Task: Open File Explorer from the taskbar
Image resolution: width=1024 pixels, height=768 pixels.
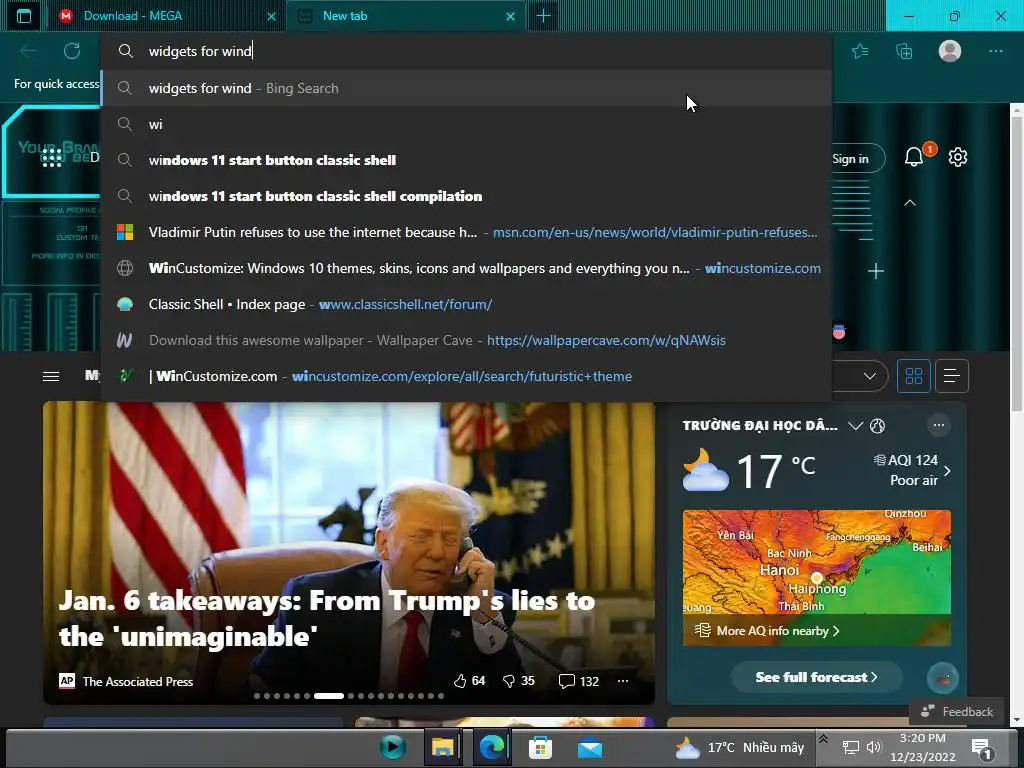Action: (x=442, y=747)
